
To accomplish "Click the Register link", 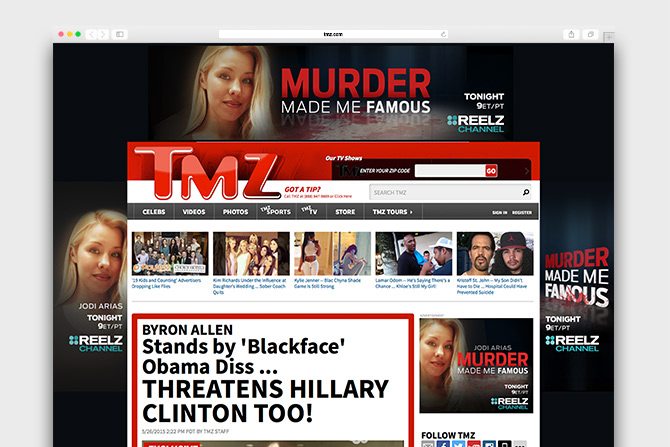I will (522, 212).
